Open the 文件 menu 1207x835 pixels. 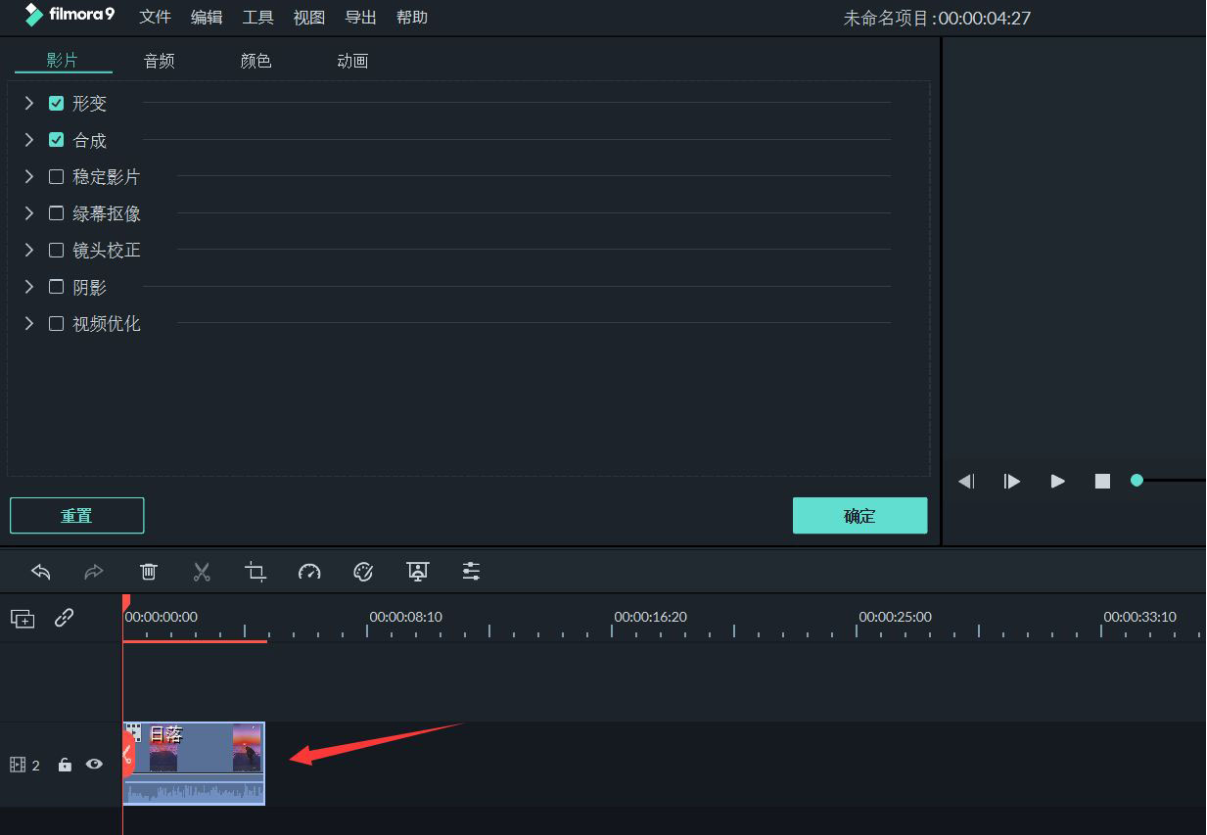point(155,17)
